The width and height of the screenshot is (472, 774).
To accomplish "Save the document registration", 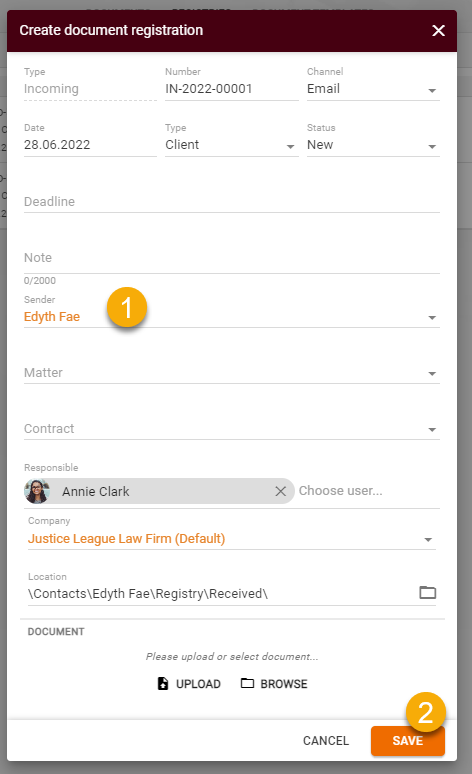I will [x=408, y=740].
